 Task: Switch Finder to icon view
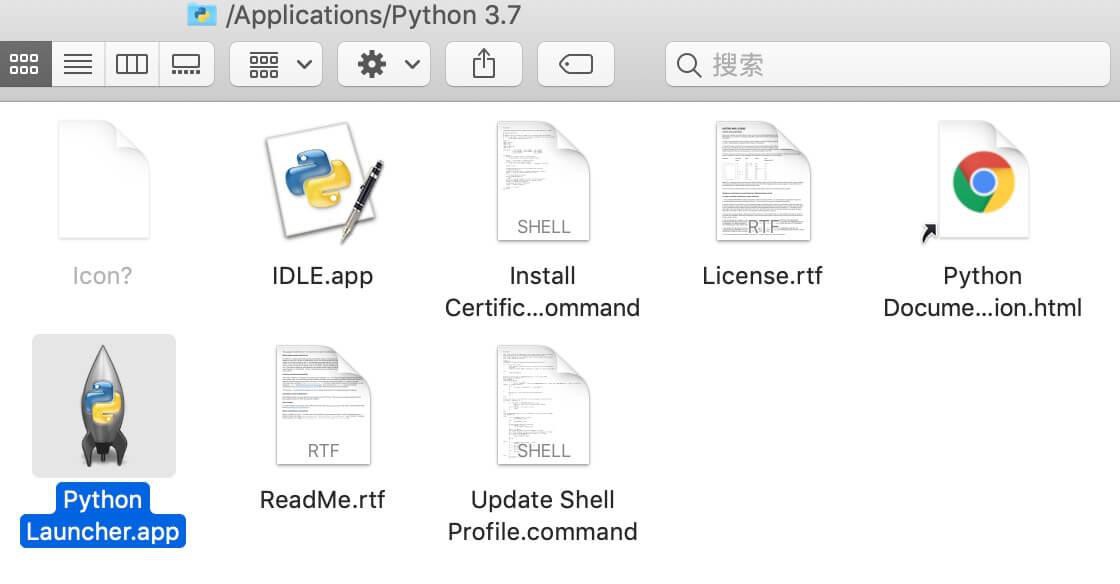click(x=25, y=64)
